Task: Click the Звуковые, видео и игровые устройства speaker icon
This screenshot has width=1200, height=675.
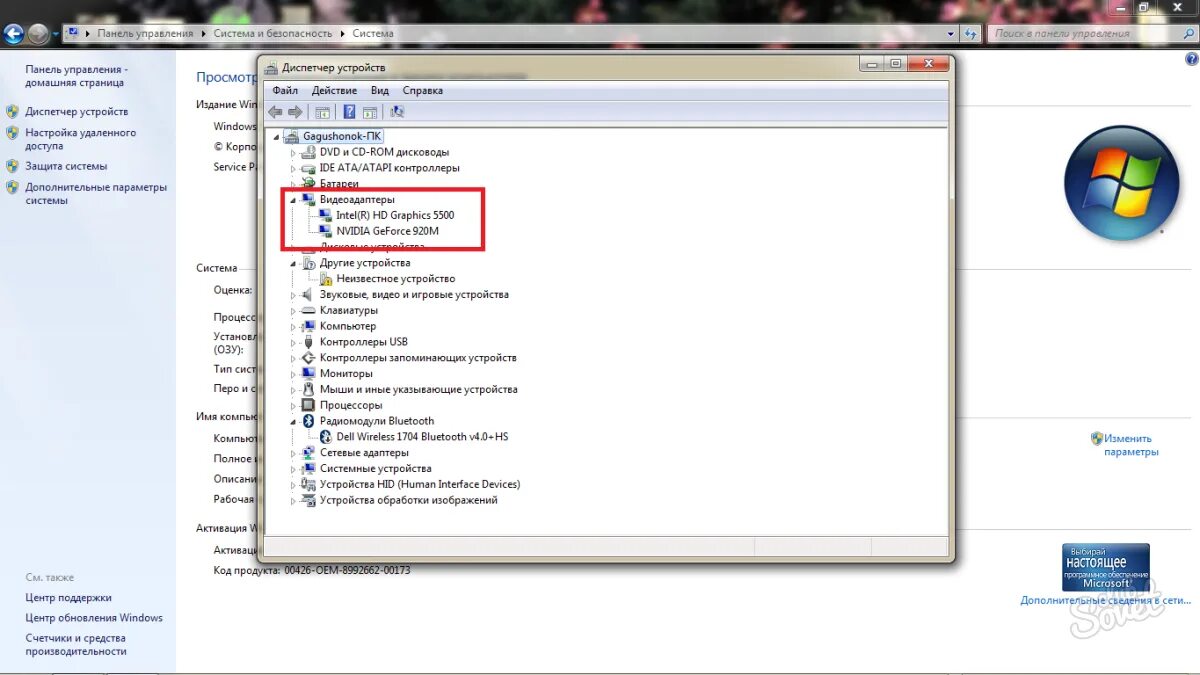Action: [x=308, y=295]
